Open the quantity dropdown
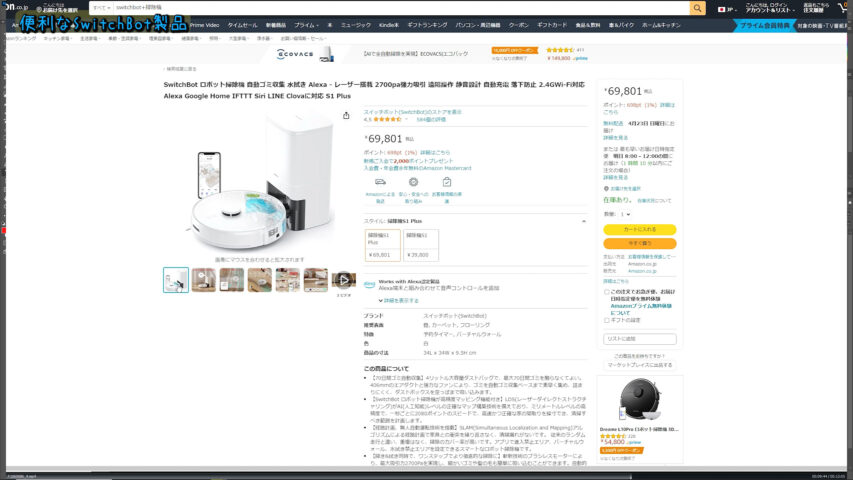The height and width of the screenshot is (480, 853). pos(624,214)
